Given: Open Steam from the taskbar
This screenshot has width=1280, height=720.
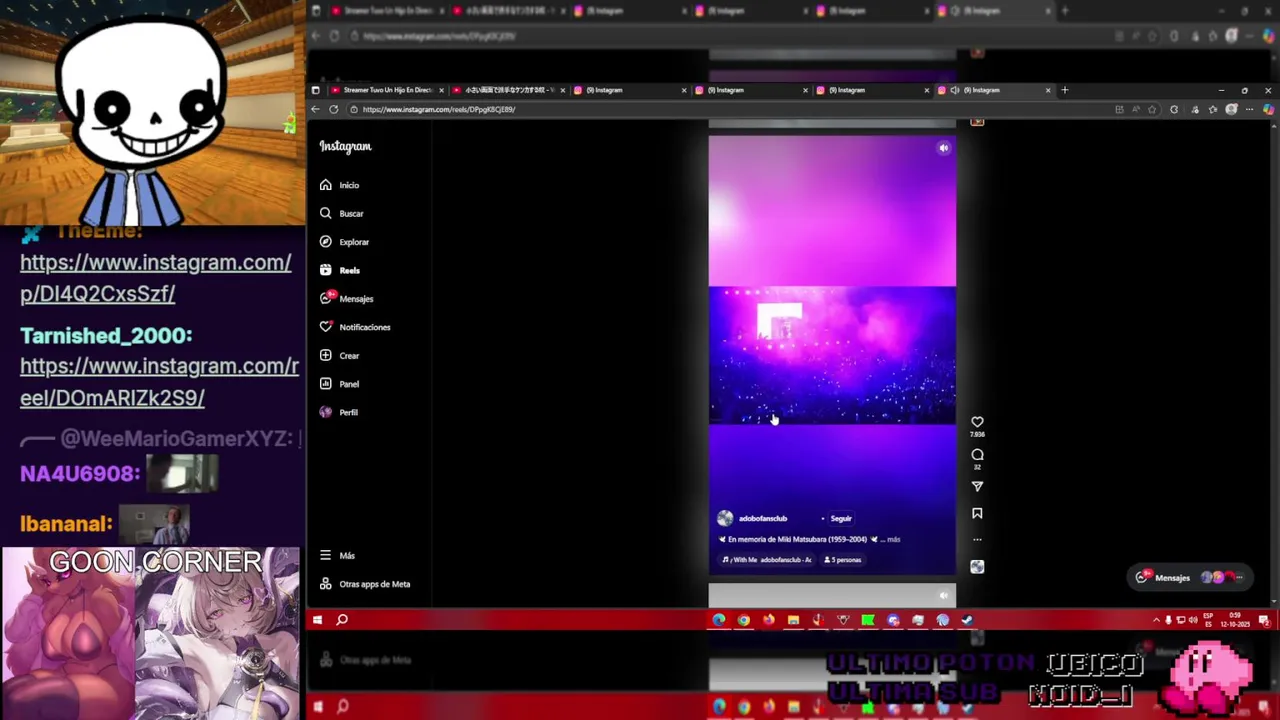Looking at the screenshot, I should (x=967, y=620).
